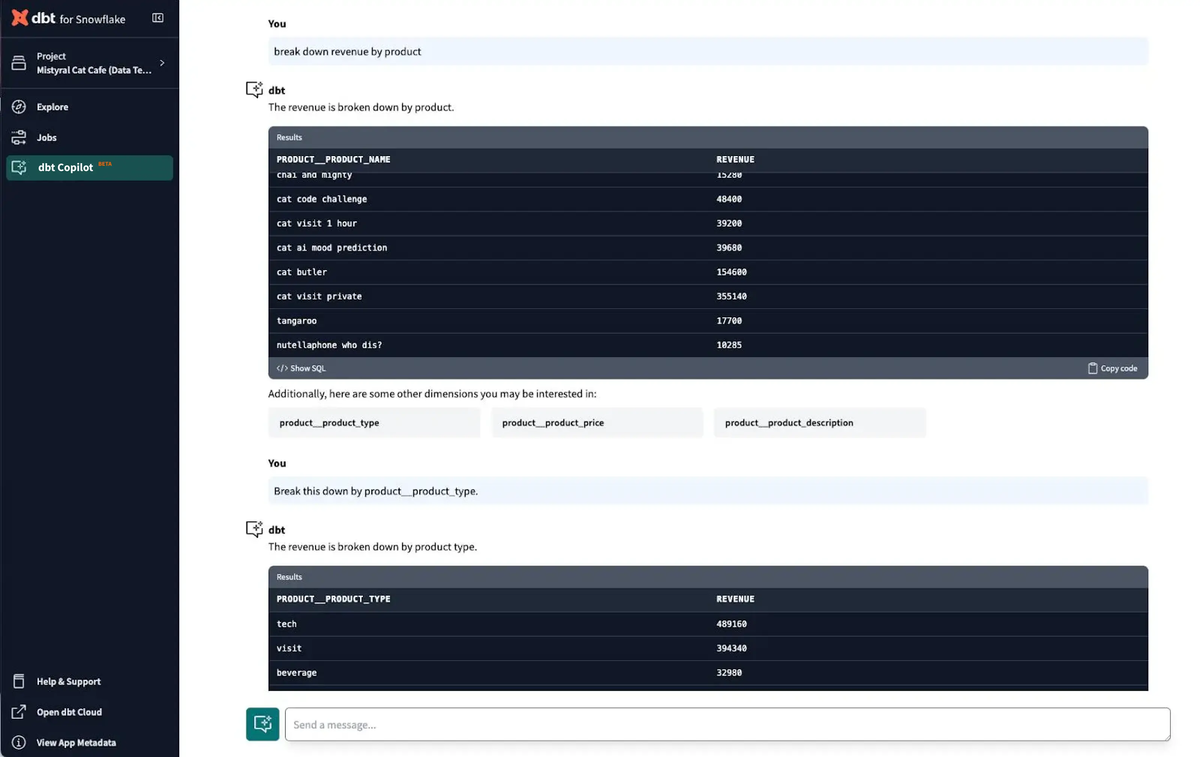Select the 'cat ai mood prediction' row

(x=708, y=248)
